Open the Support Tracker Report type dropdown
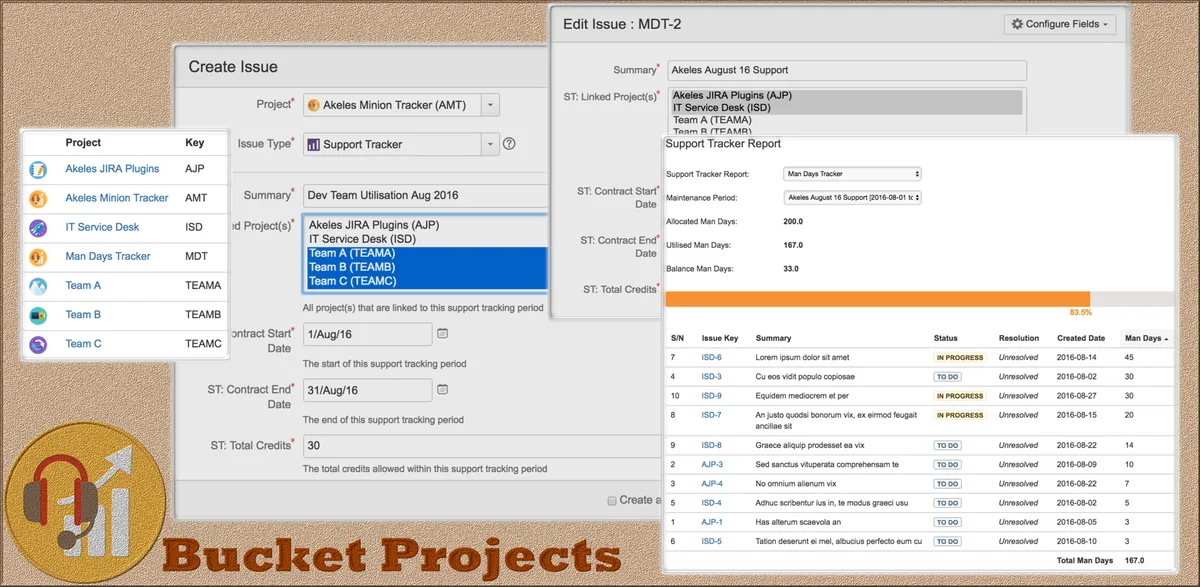 coord(853,174)
